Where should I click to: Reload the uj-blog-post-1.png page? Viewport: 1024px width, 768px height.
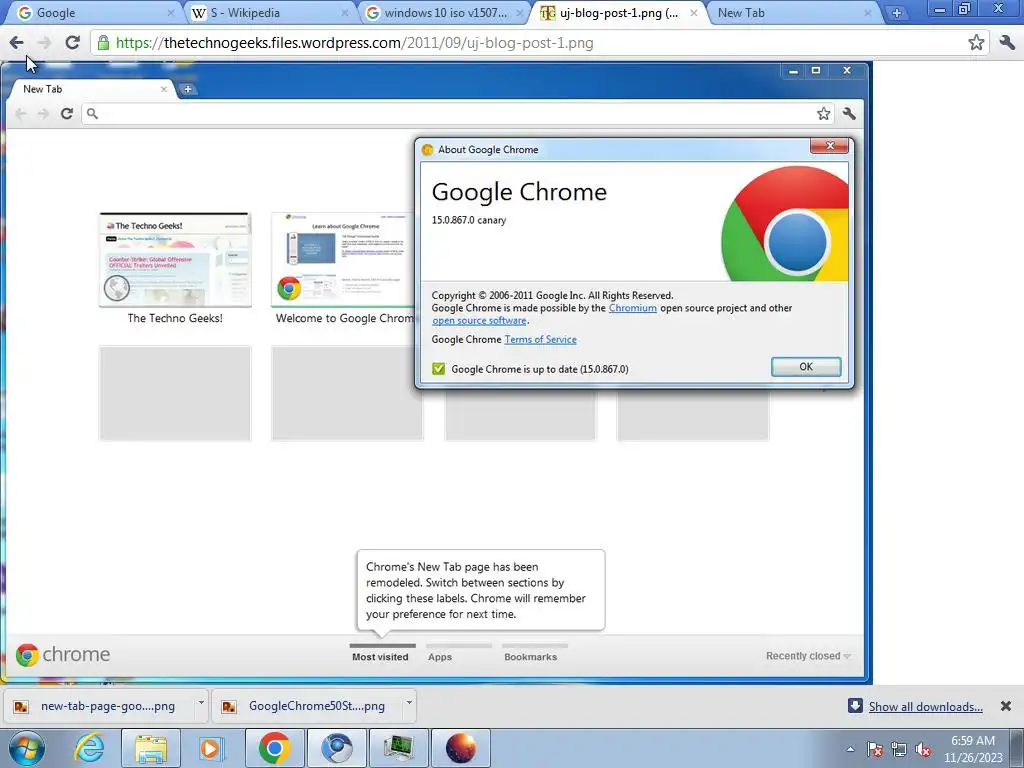click(x=72, y=43)
